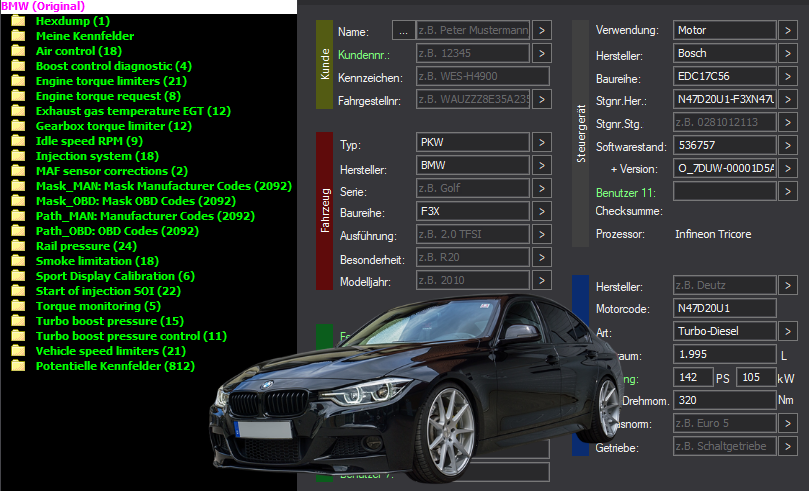Screen dimensions: 809x491
Task: Open the Ausführung arrow button
Action: 541,234
